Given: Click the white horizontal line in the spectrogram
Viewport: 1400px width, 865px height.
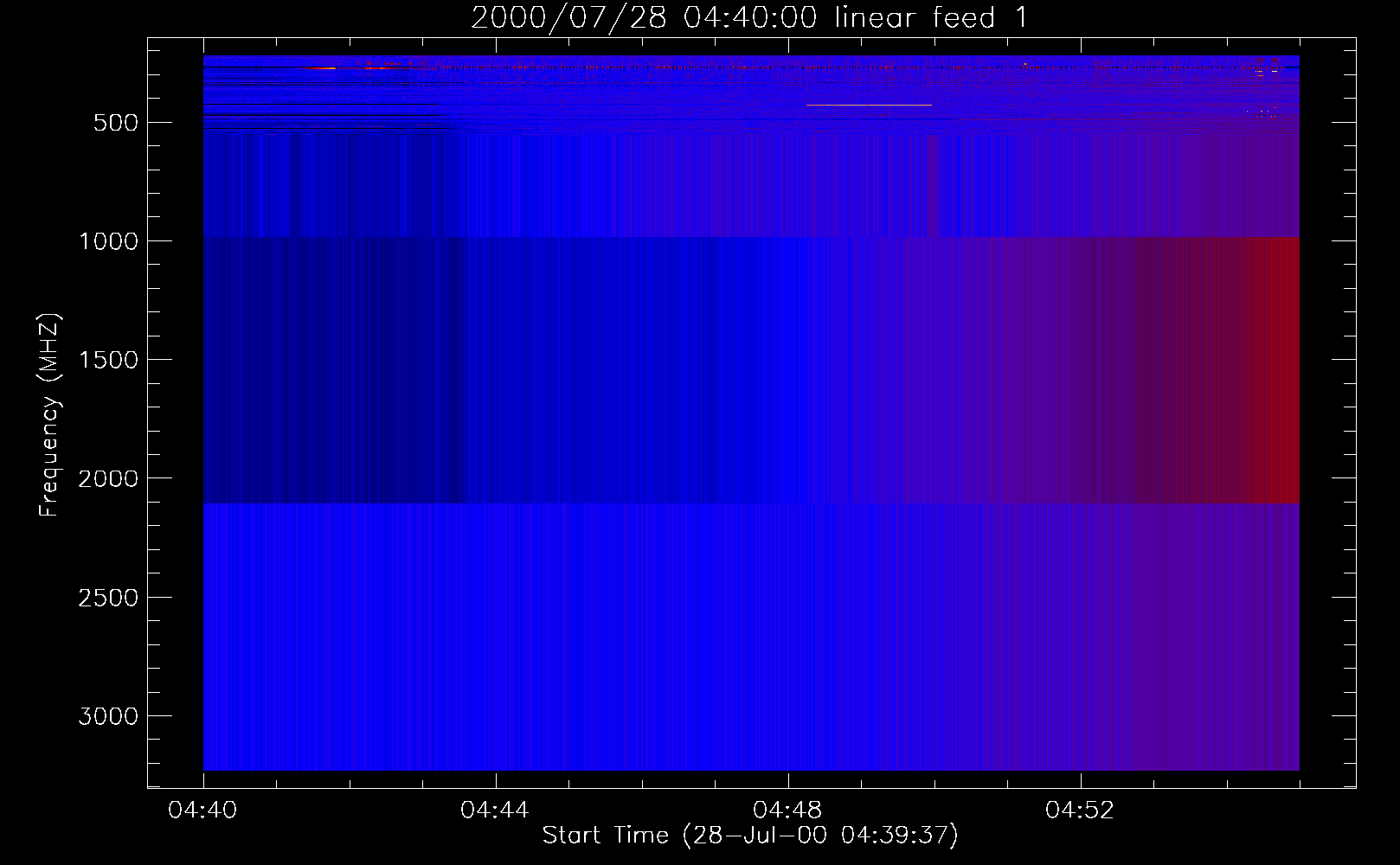Looking at the screenshot, I should 869,105.
